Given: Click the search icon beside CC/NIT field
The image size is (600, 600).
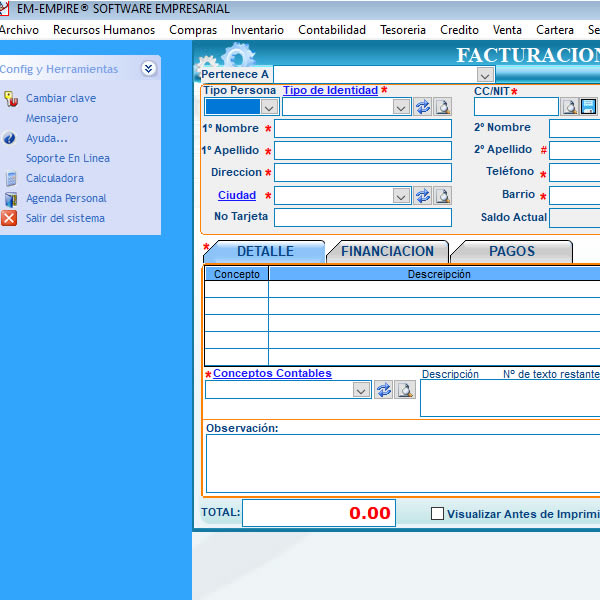Looking at the screenshot, I should (x=569, y=107).
